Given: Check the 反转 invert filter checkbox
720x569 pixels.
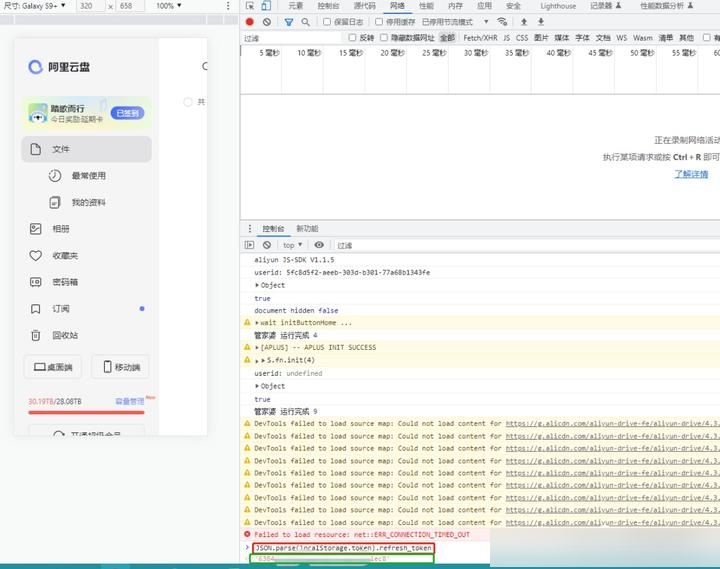Looking at the screenshot, I should pos(352,38).
